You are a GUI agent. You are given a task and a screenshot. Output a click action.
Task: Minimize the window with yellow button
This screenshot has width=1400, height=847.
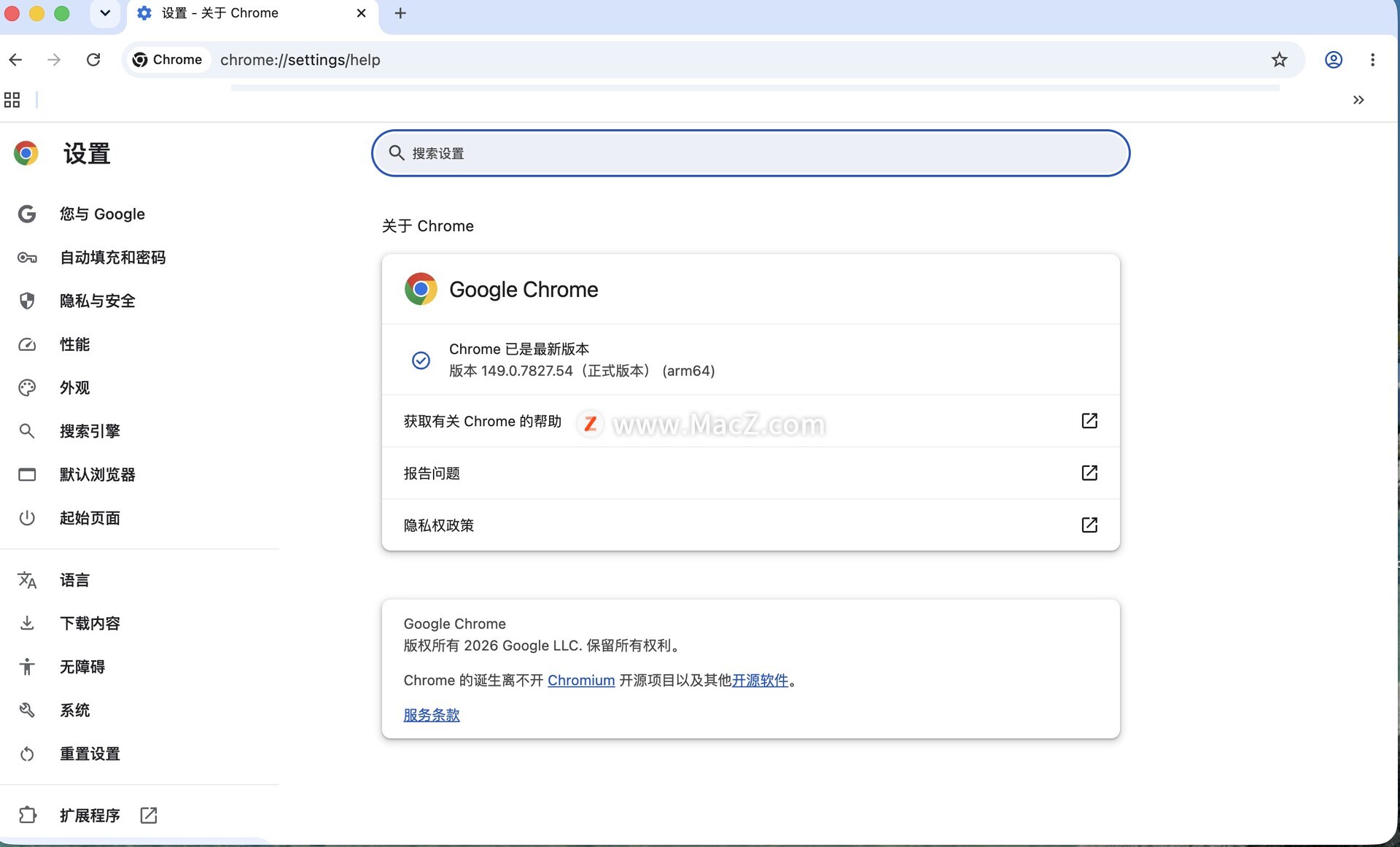tap(37, 13)
